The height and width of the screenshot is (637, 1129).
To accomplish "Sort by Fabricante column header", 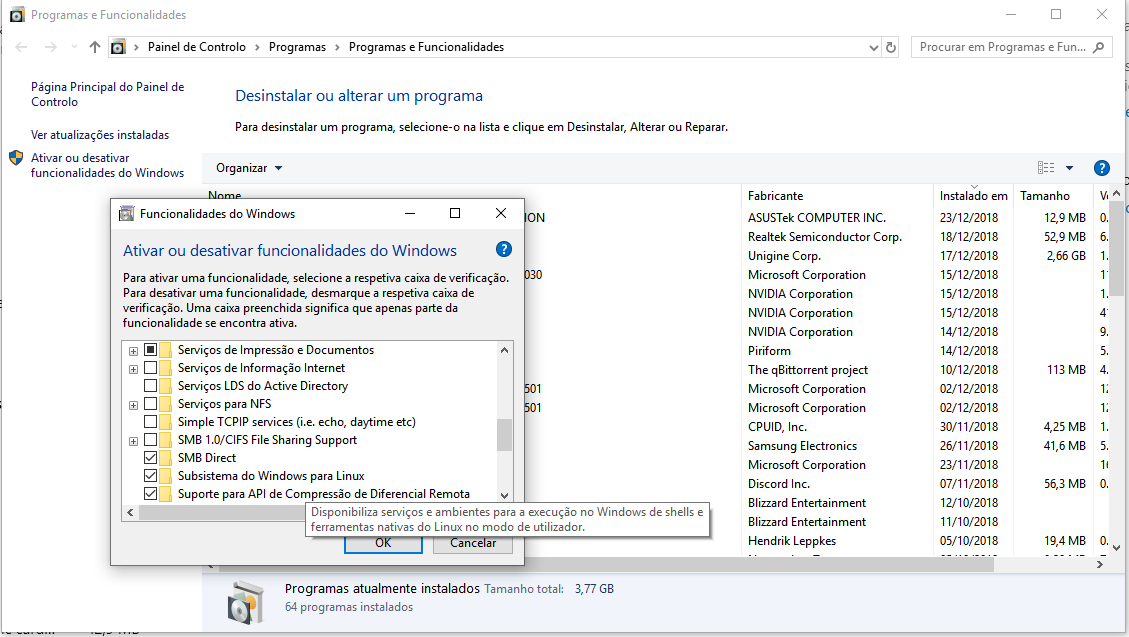I will point(837,196).
